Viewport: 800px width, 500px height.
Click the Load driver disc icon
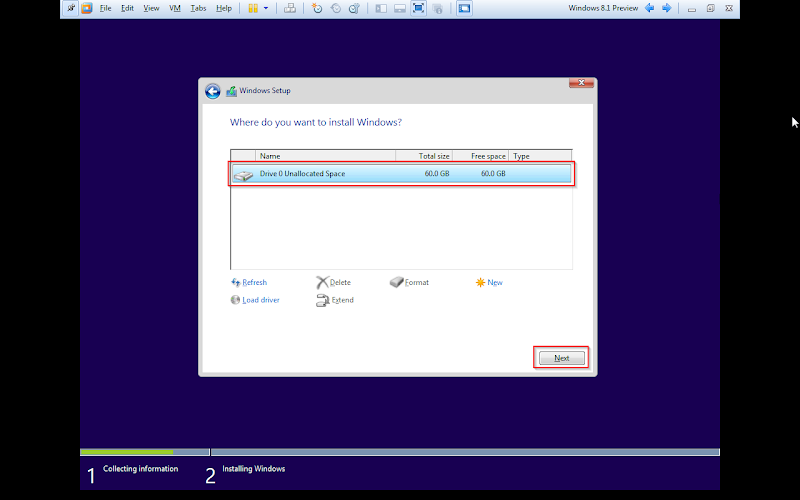pyautogui.click(x=235, y=300)
